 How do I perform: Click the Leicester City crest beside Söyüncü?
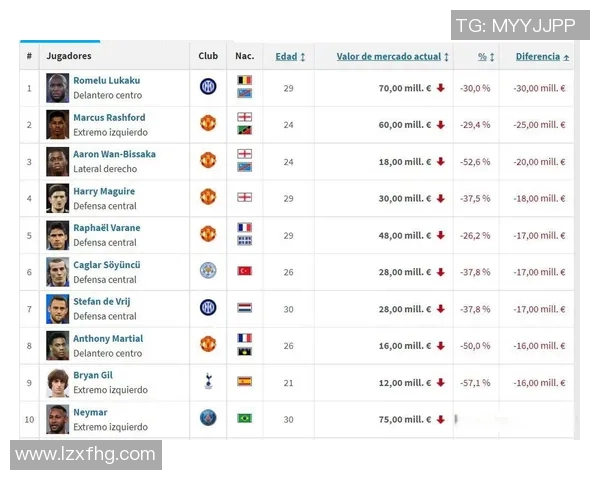207,270
